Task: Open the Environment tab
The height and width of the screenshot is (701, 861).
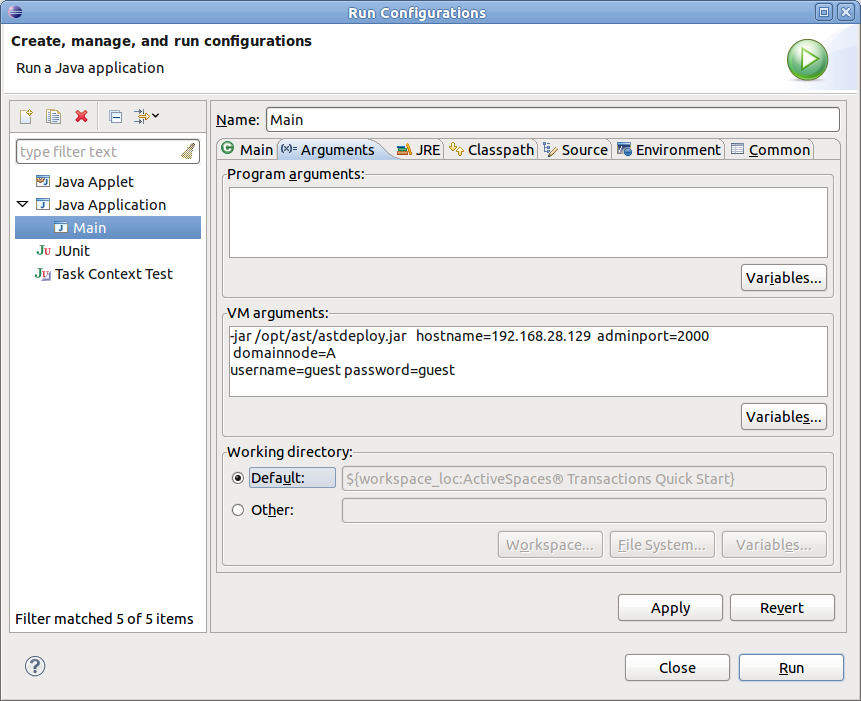Action: [668, 149]
